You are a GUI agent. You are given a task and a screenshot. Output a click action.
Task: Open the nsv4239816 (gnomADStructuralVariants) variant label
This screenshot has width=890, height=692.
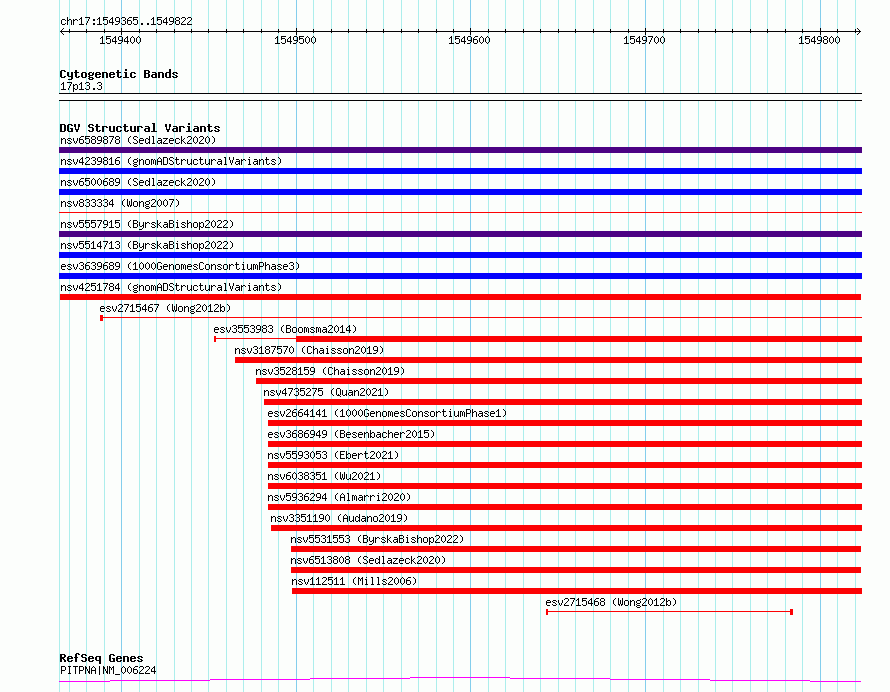click(171, 161)
